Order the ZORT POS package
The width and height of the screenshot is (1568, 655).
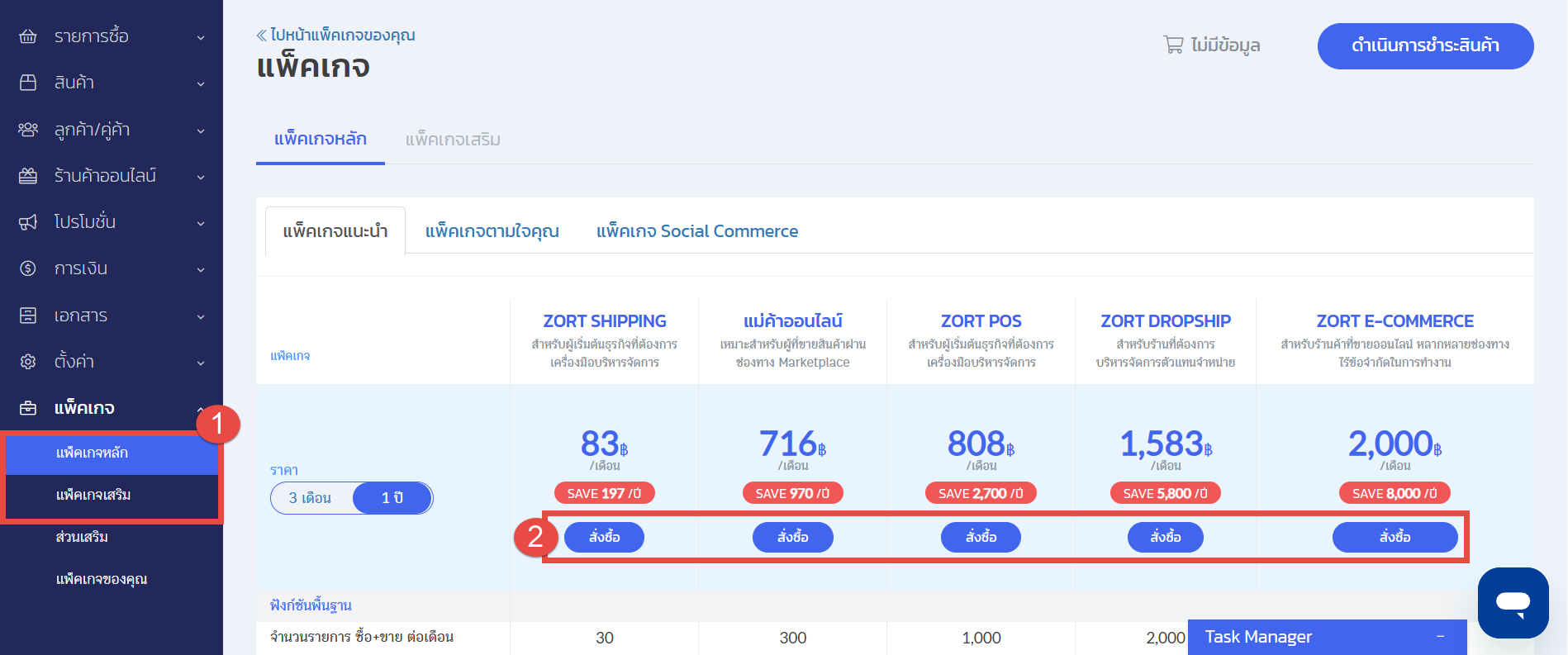[x=981, y=537]
